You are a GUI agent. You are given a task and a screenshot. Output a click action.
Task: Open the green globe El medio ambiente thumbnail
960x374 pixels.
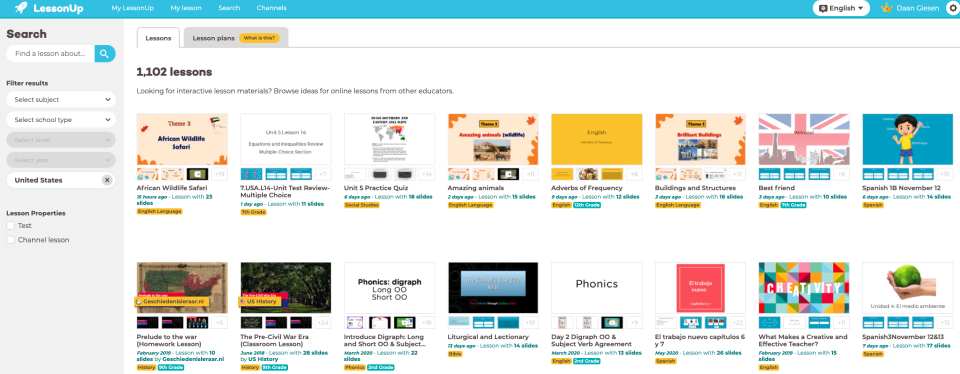coord(907,288)
